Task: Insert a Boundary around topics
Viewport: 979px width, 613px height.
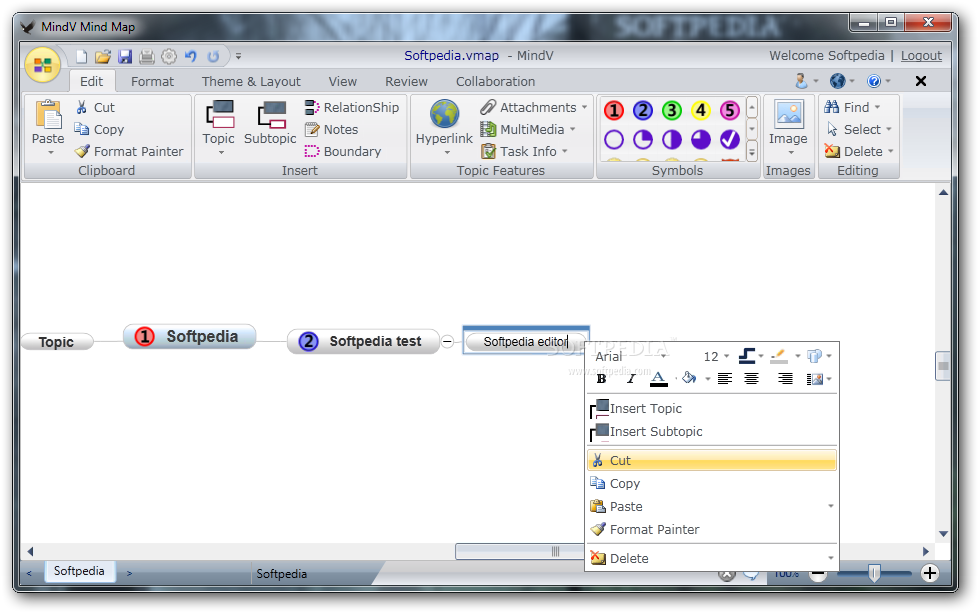Action: point(343,151)
